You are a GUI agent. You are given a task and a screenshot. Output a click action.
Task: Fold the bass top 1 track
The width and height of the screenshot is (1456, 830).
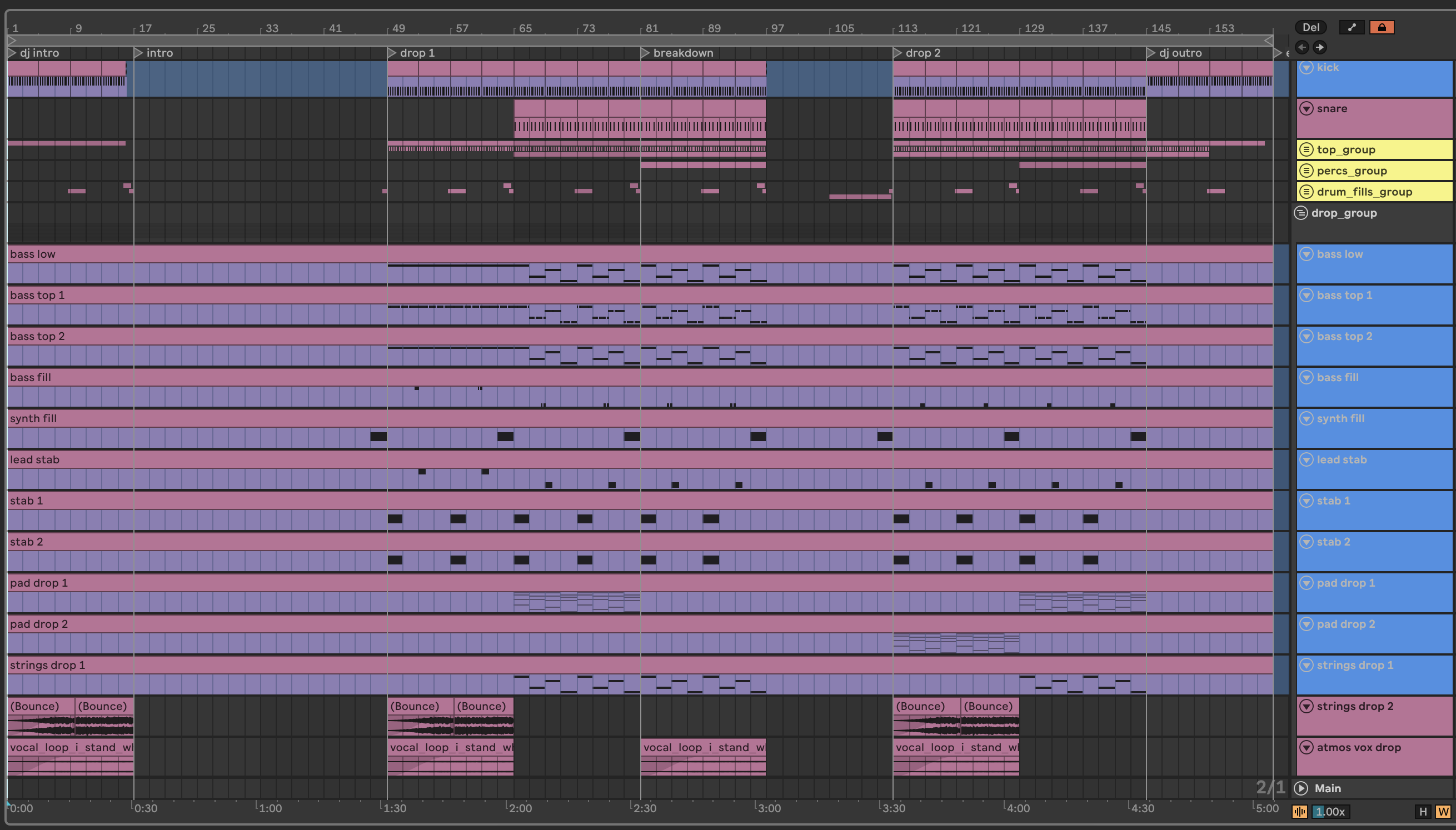(1306, 294)
